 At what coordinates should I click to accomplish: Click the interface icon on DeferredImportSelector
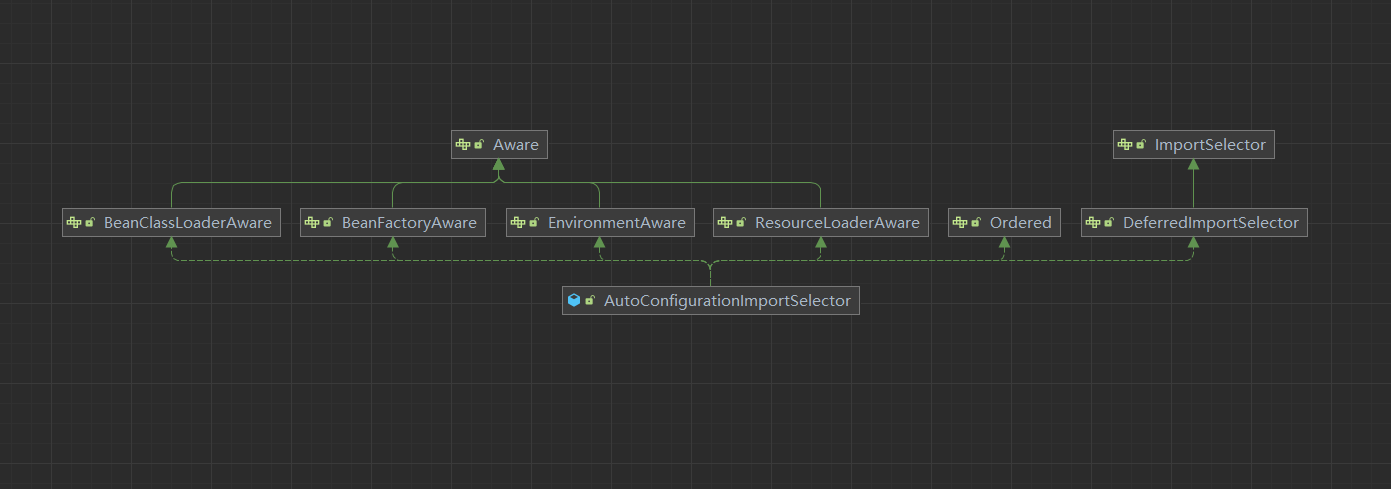[x=1092, y=223]
